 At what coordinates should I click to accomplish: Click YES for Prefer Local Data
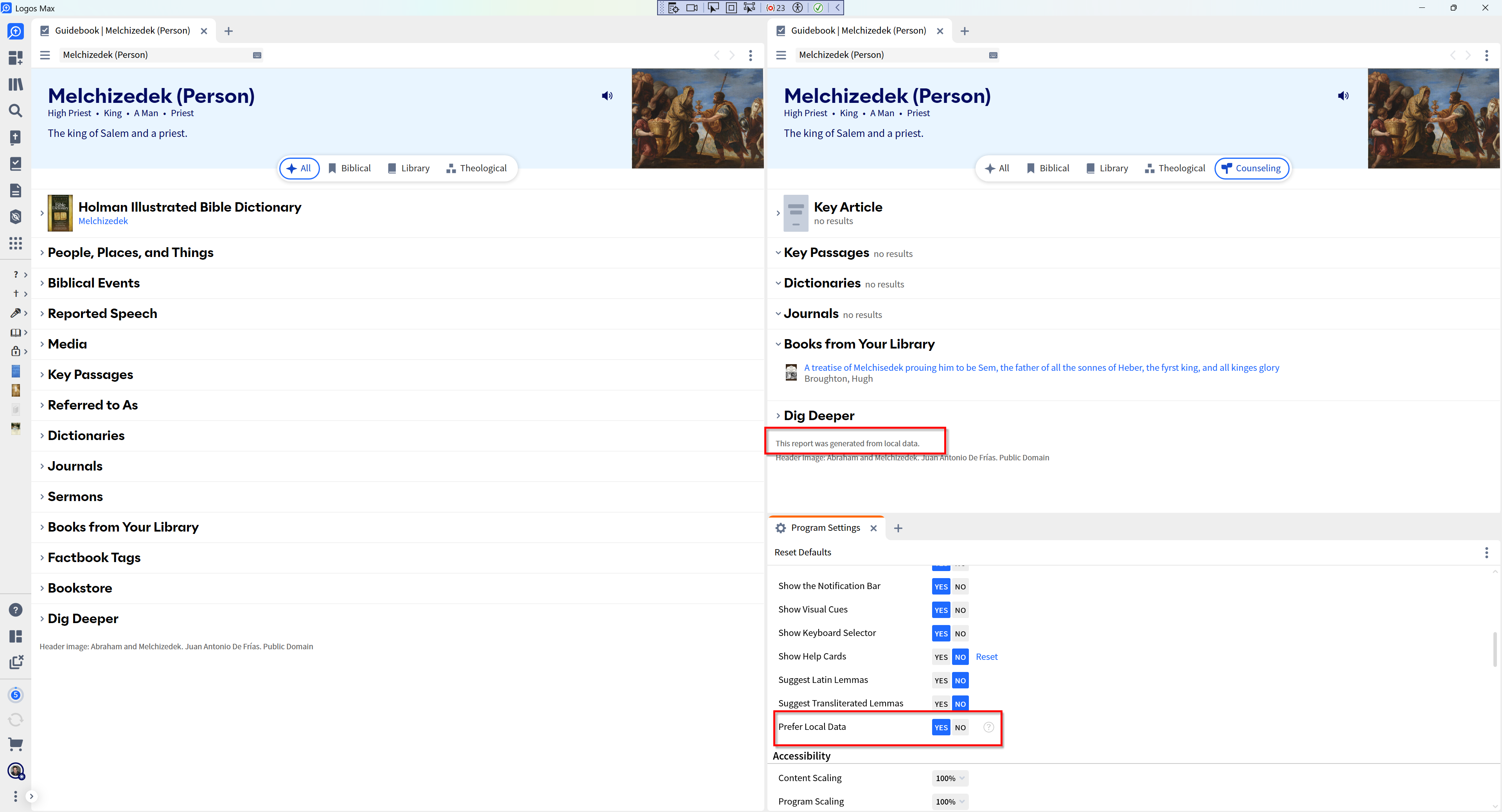point(941,728)
